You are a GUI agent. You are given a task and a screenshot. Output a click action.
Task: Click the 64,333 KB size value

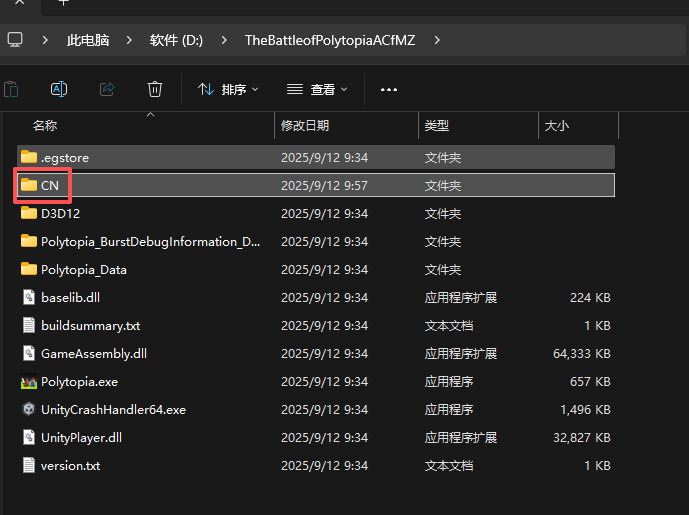[582, 354]
